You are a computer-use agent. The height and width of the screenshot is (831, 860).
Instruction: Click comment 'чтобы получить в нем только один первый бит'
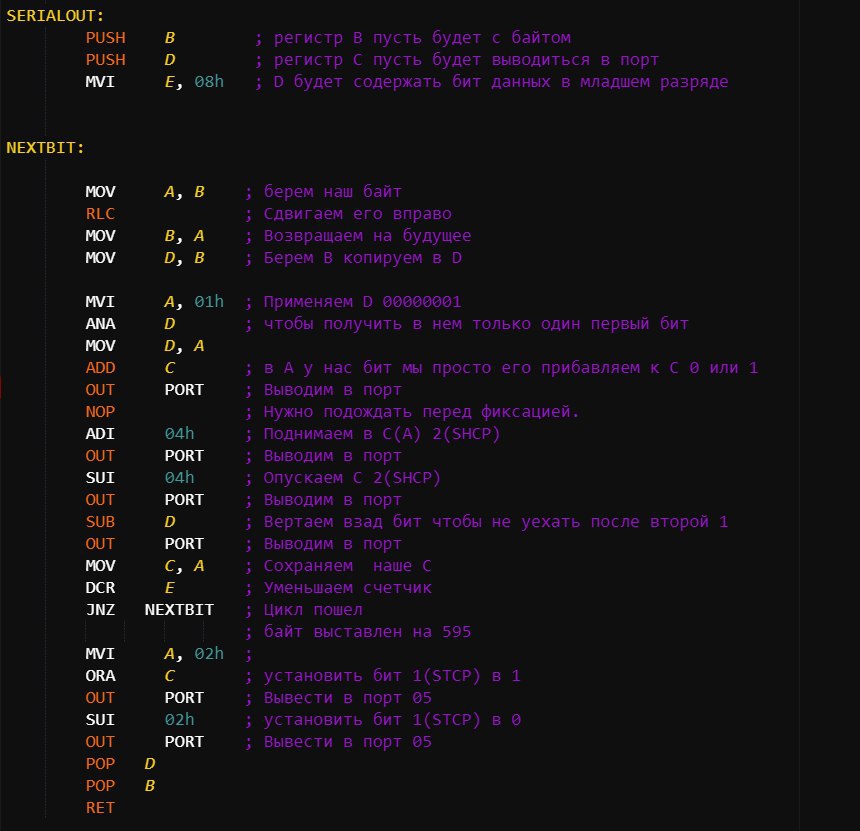(x=476, y=323)
